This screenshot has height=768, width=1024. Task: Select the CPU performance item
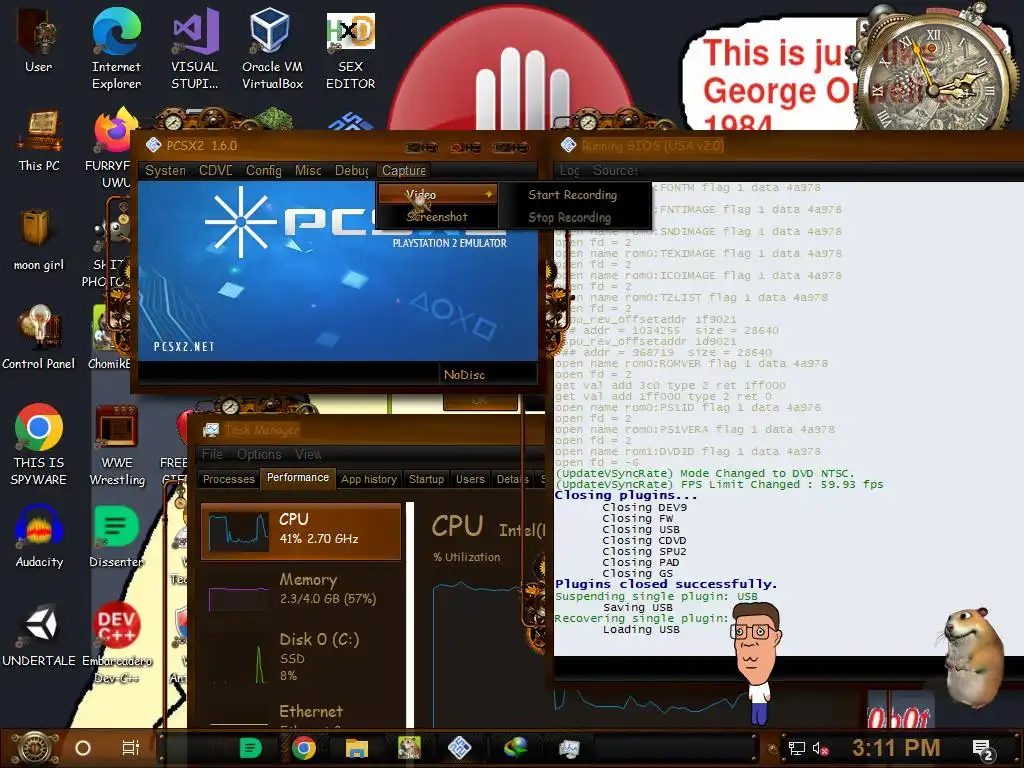pos(301,531)
